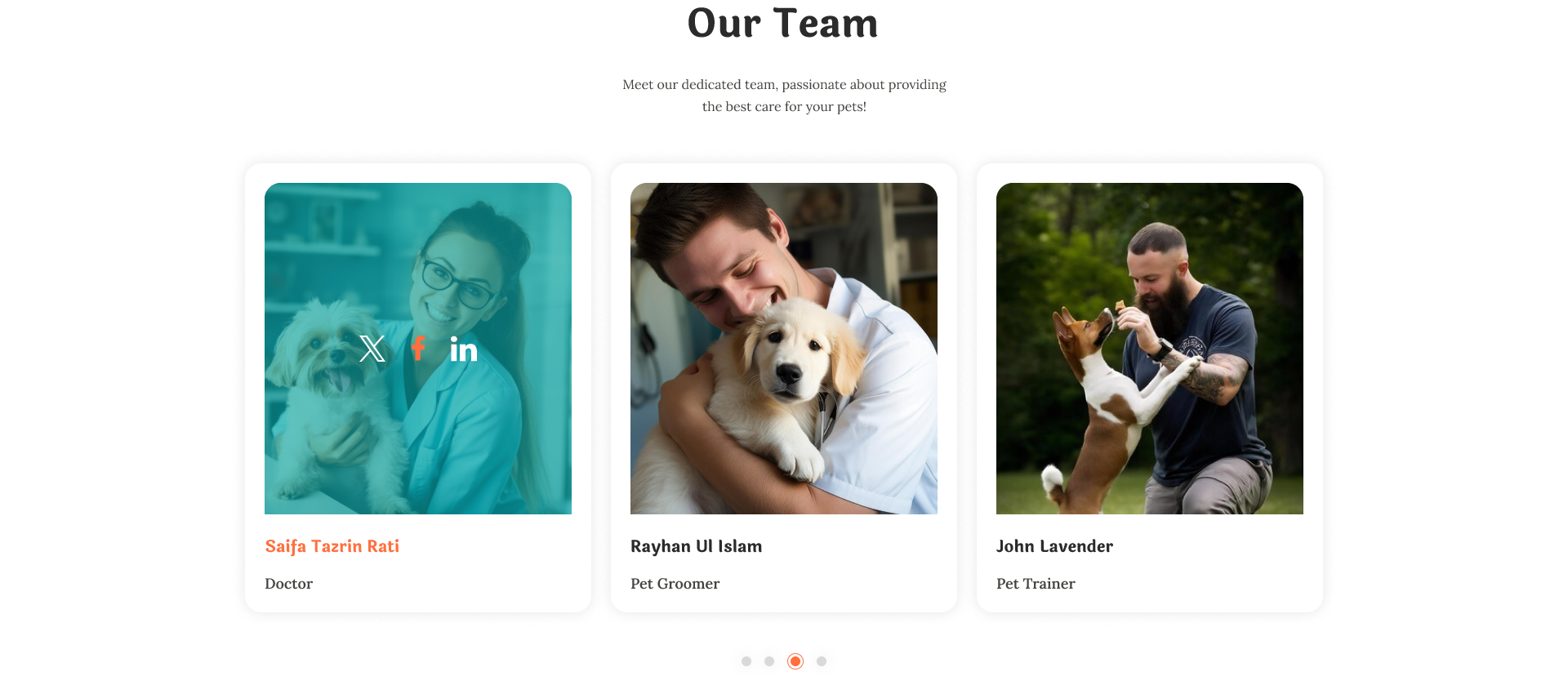Open John Lavender's name link

1054,546
